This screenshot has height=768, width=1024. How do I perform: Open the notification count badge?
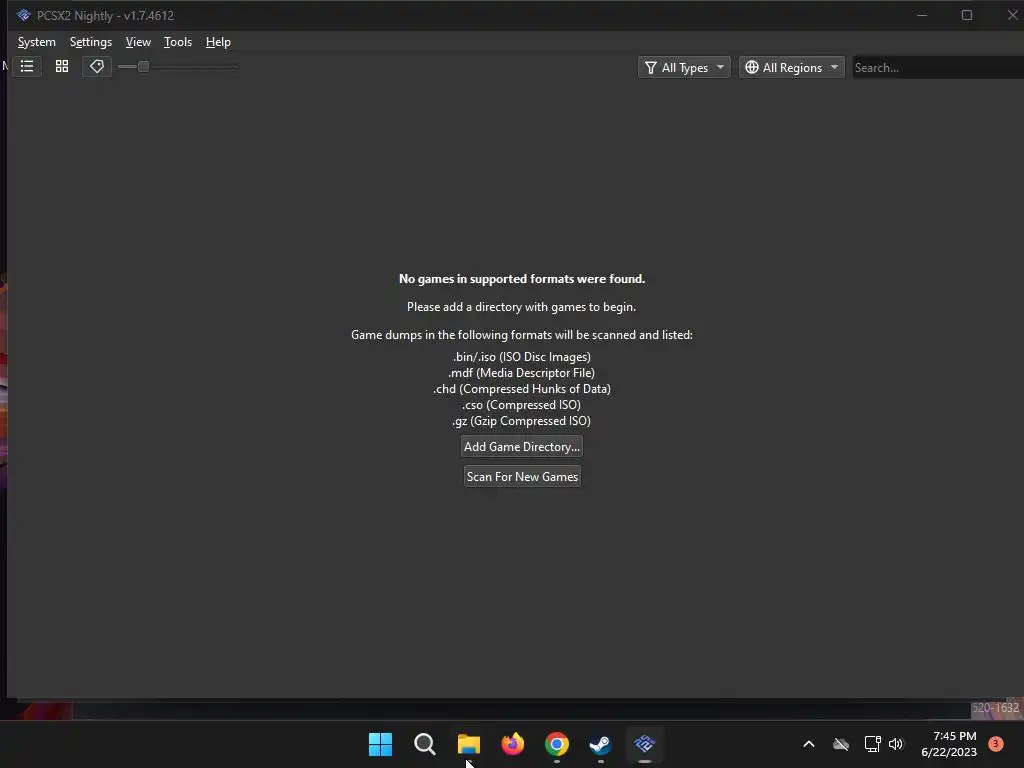[x=996, y=743]
